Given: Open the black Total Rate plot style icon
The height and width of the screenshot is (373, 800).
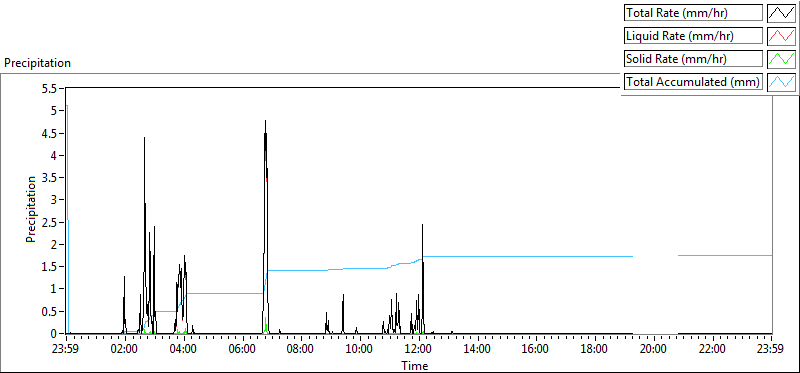Looking at the screenshot, I should click(782, 13).
